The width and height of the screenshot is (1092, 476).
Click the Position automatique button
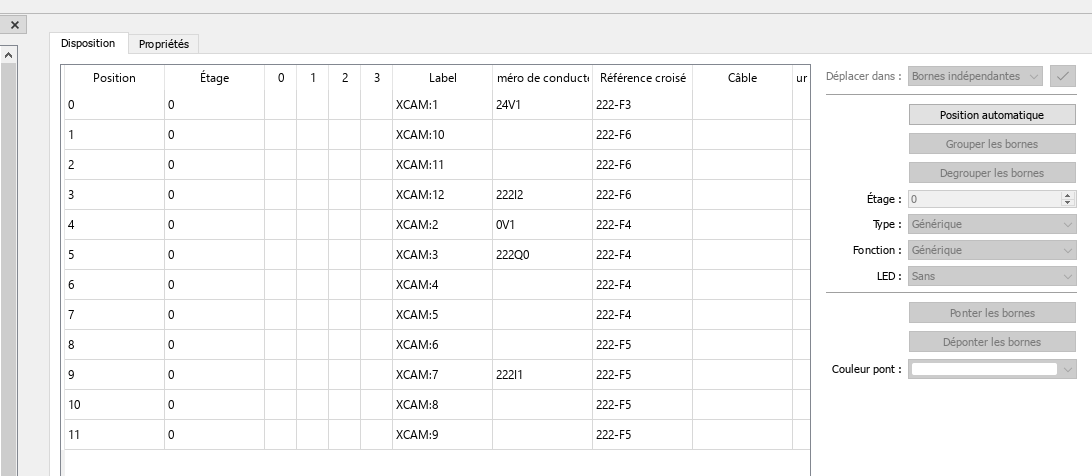(x=991, y=115)
